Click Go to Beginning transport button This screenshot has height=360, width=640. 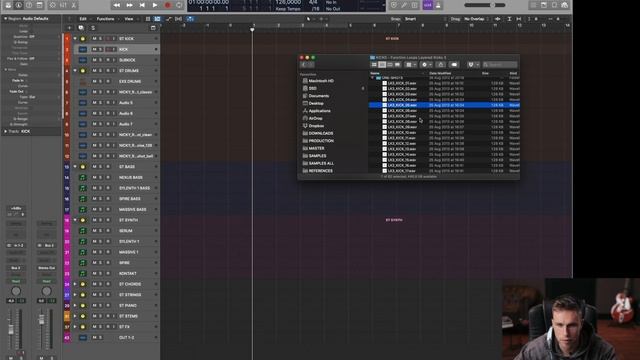[x=142, y=5]
